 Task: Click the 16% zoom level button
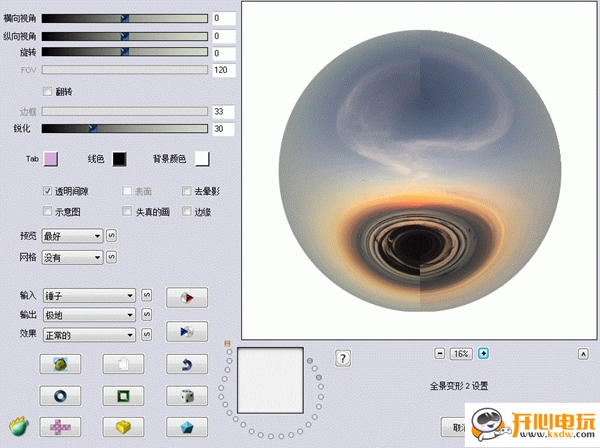tap(461, 354)
